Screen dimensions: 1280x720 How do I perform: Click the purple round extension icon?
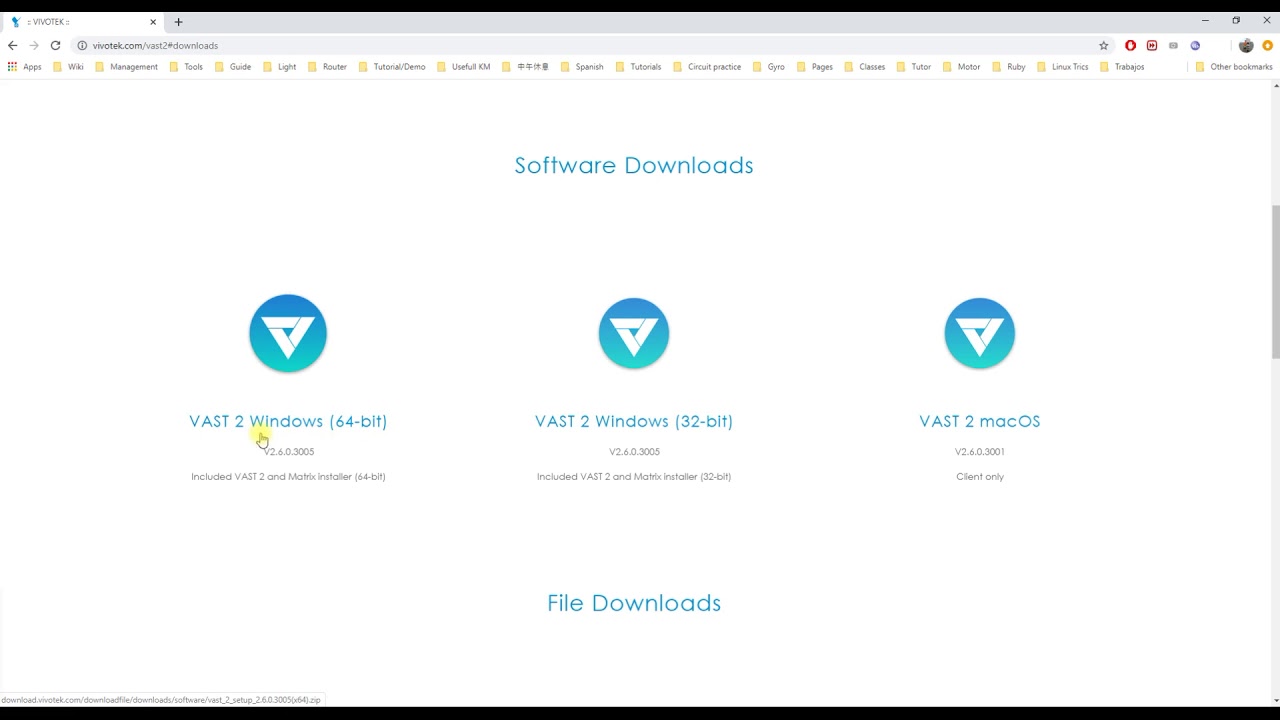[1195, 45]
